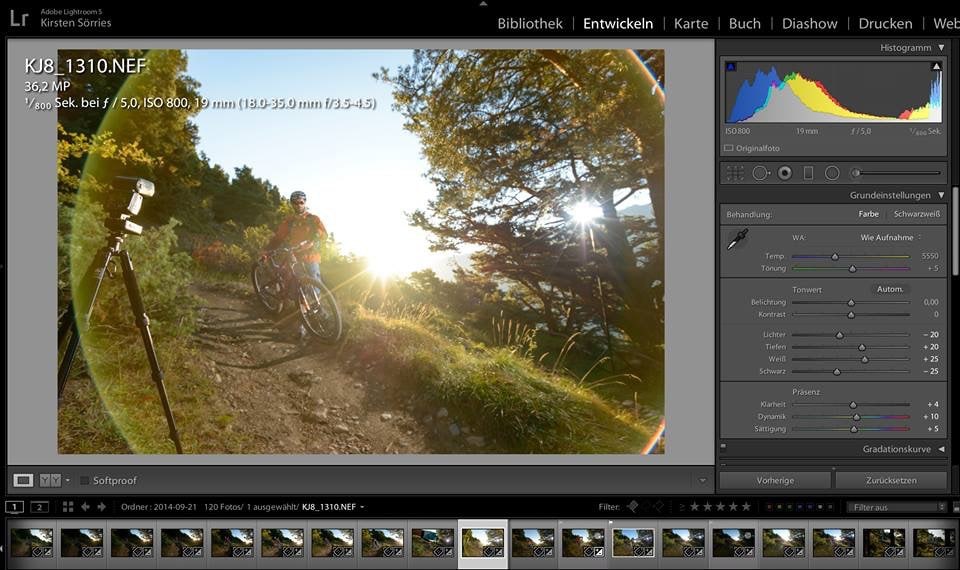
Task: Go forward using the right arrow
Action: [x=102, y=507]
